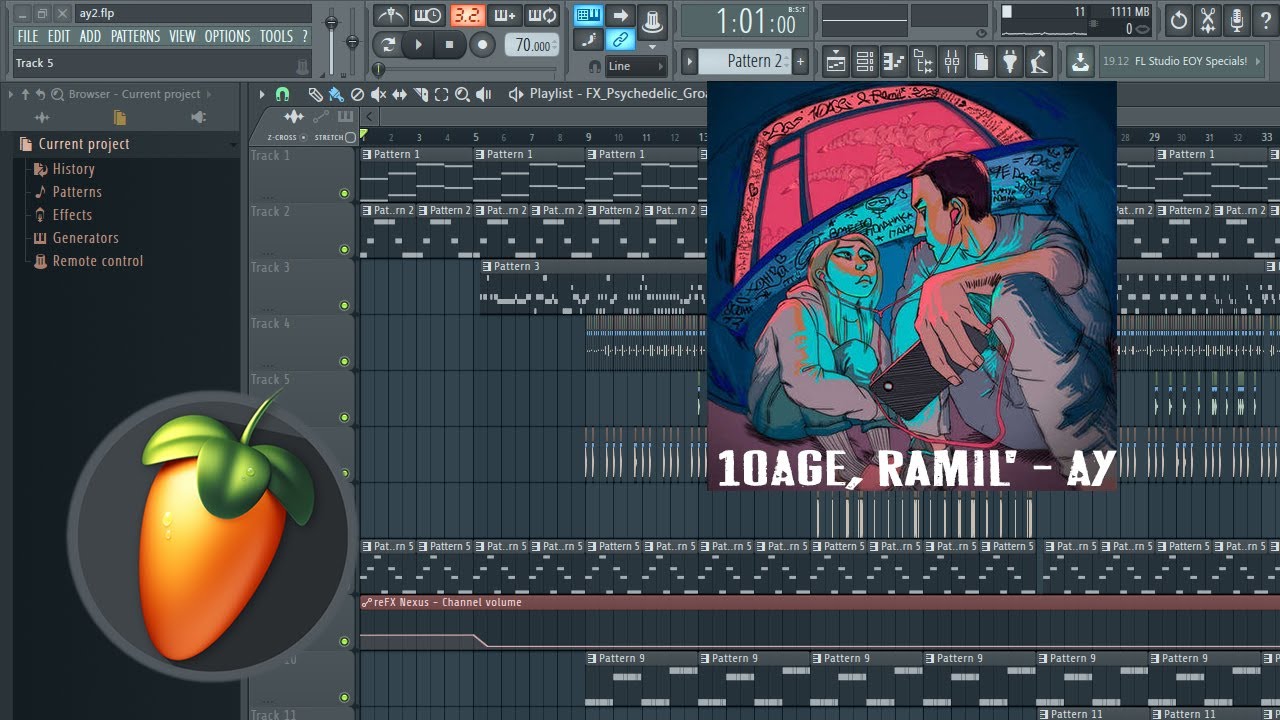Open the Playlist view from toolbar
This screenshot has width=1280, height=720.
836,62
